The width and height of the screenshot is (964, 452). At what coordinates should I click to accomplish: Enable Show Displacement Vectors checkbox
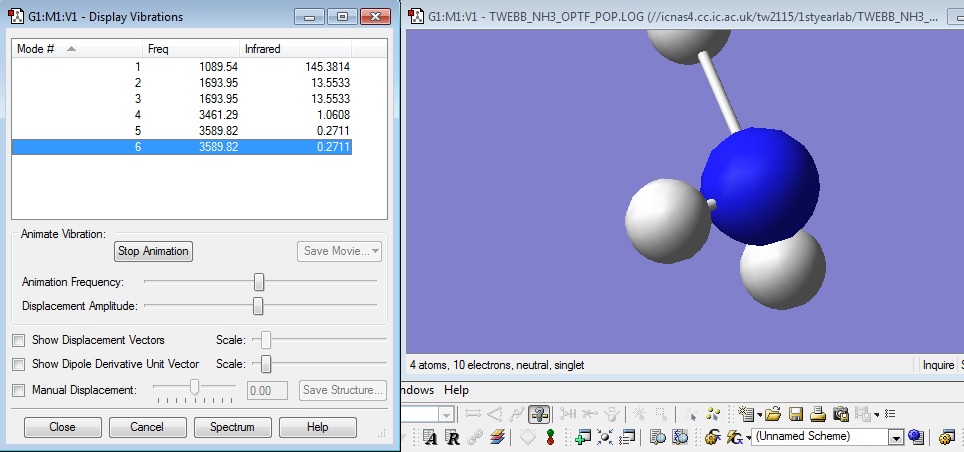(19, 340)
